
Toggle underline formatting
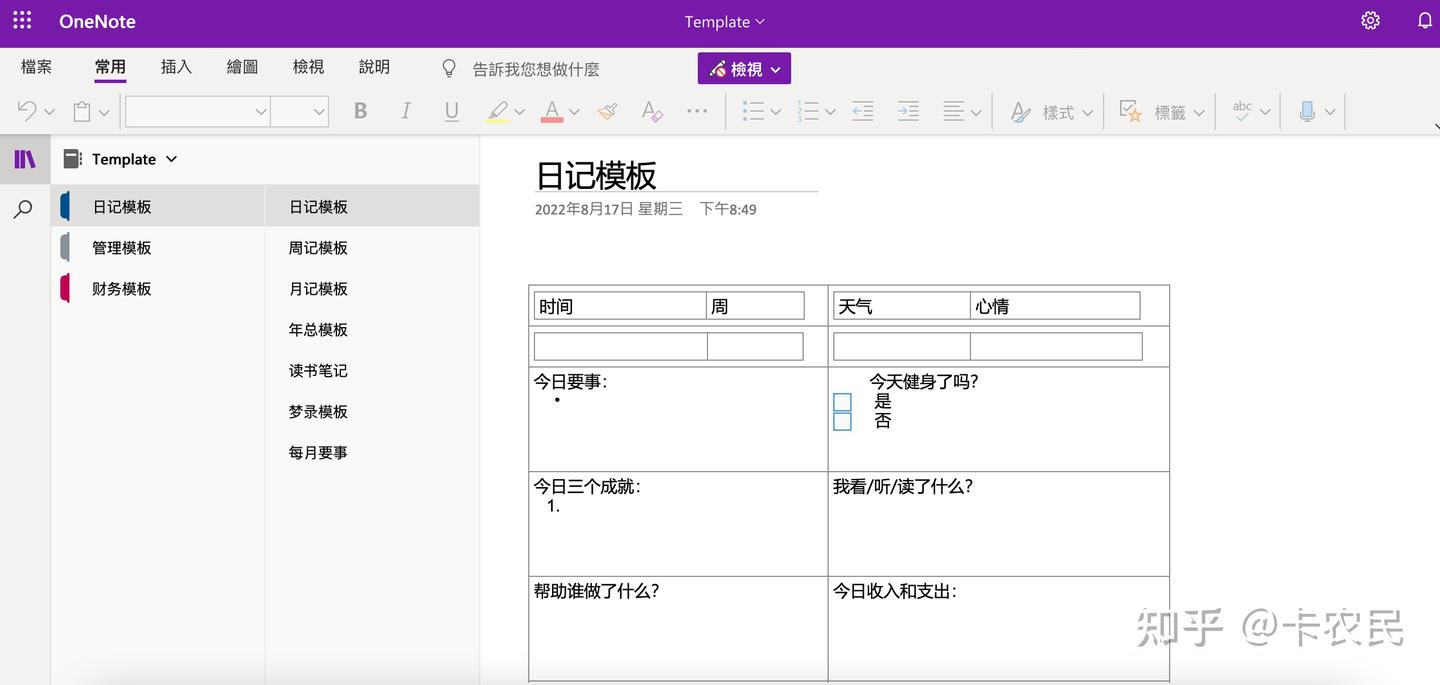[x=452, y=112]
